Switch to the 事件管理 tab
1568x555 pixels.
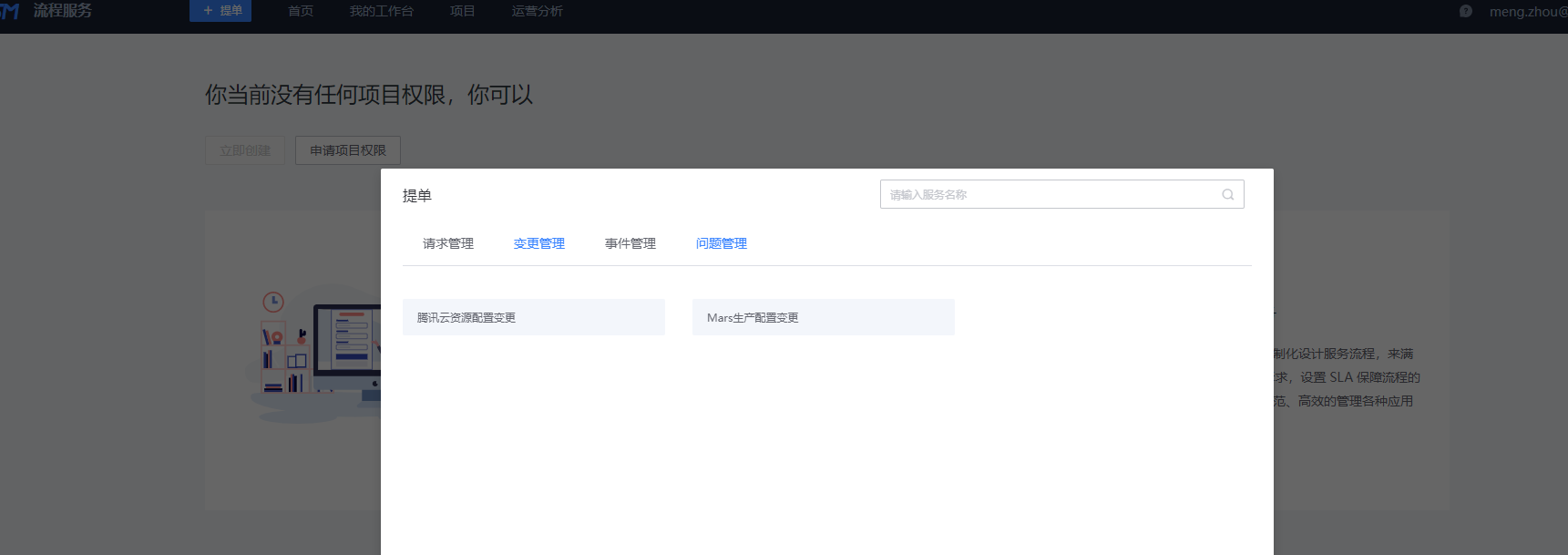point(630,243)
